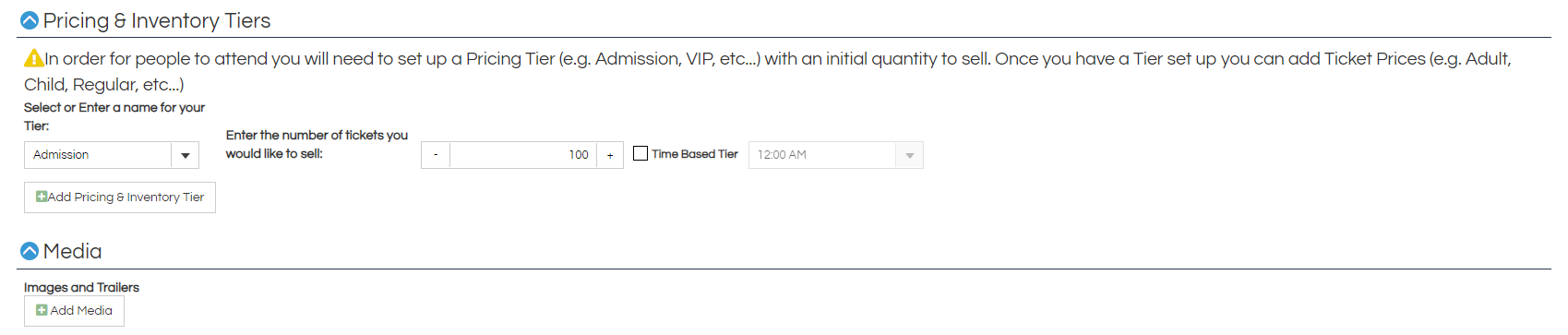Click green plus icon on Add Pricing Tier

coord(42,197)
